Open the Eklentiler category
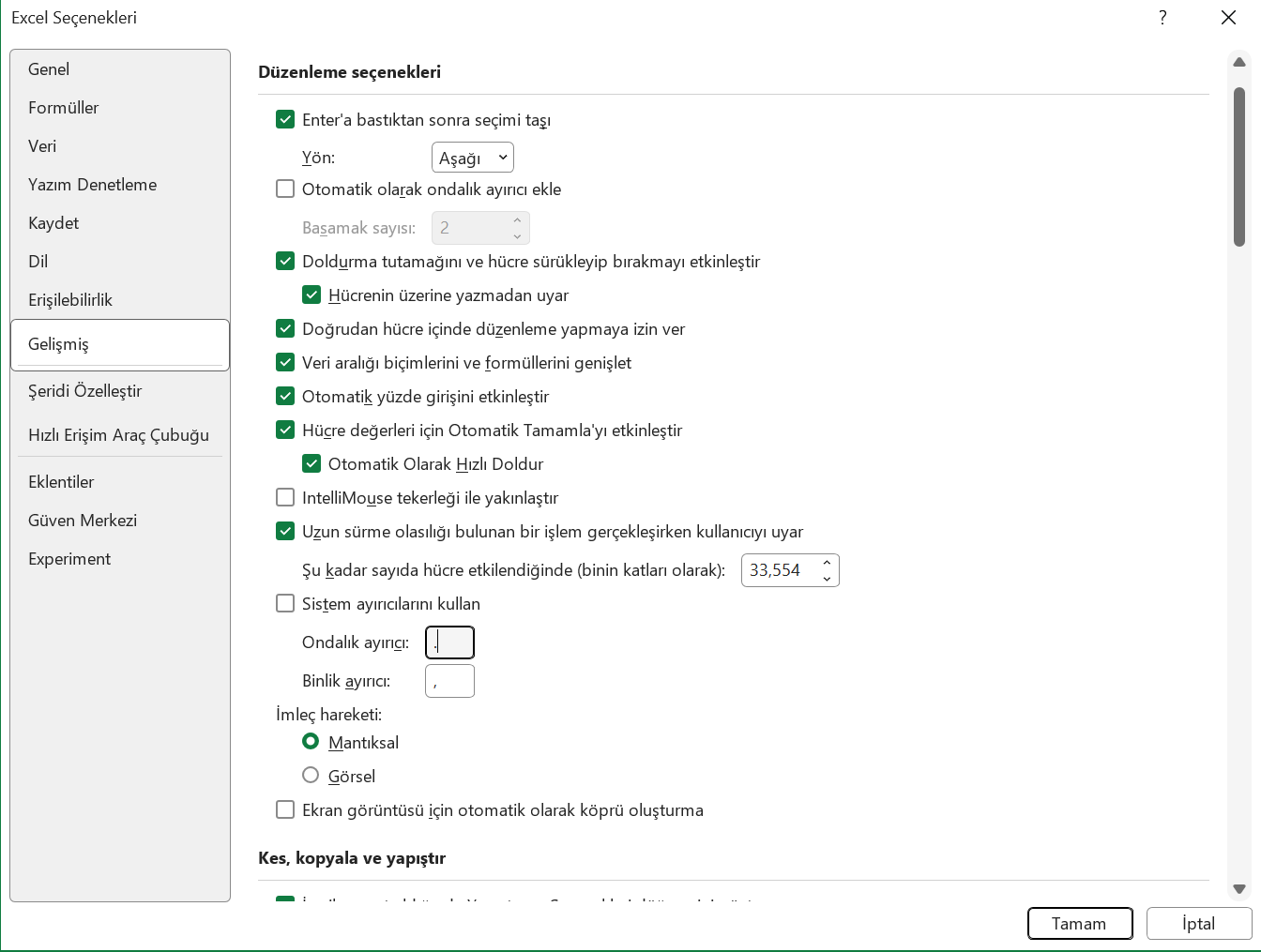 click(x=120, y=482)
